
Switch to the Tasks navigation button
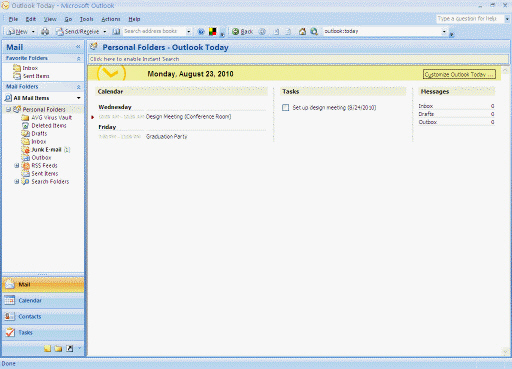pyautogui.click(x=43, y=332)
